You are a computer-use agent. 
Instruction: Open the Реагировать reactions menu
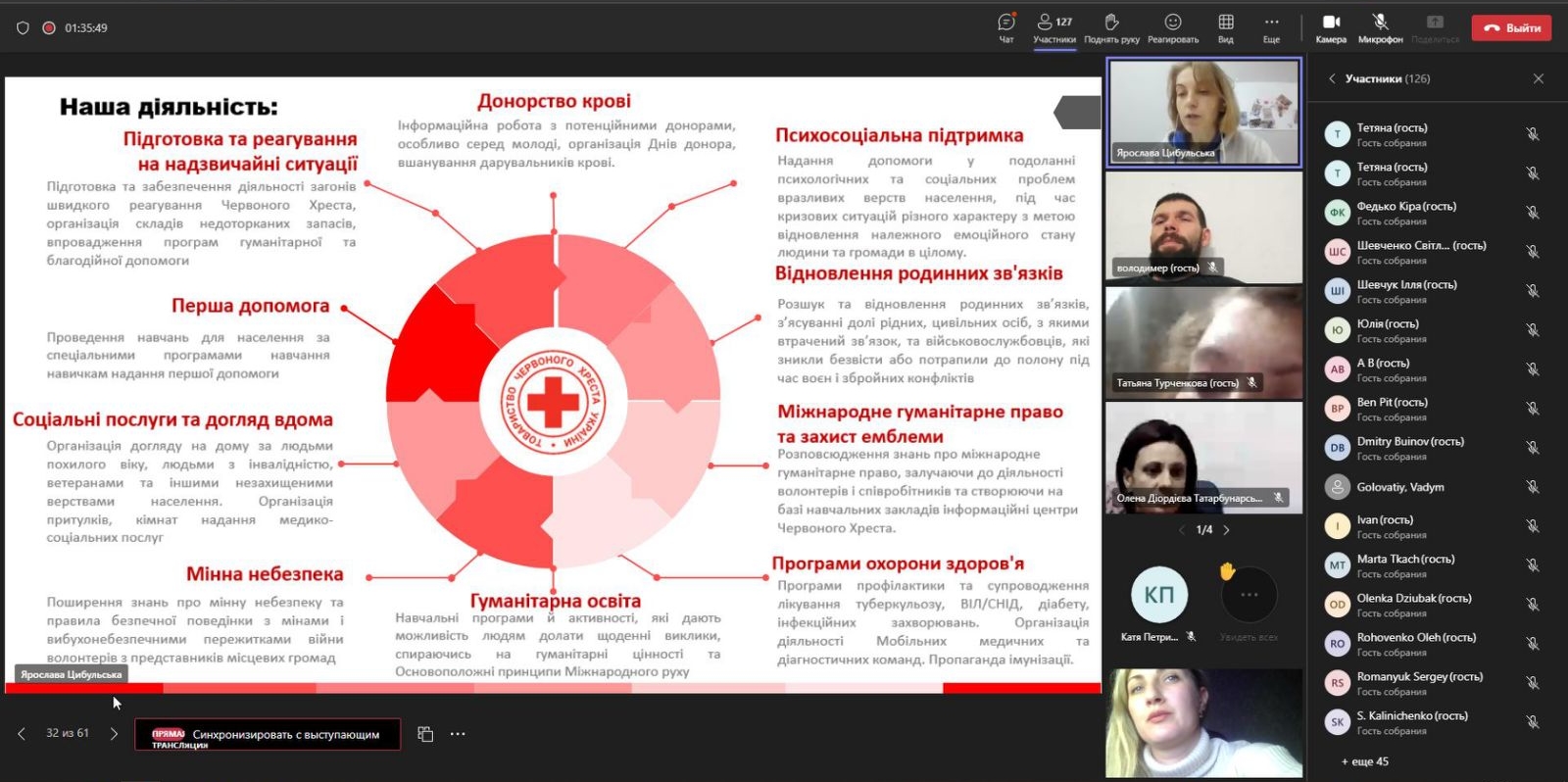point(1173,27)
